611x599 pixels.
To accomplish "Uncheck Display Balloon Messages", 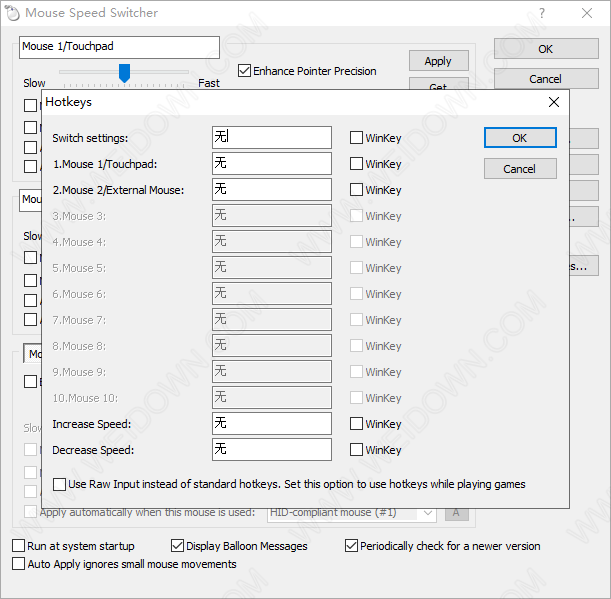I will (x=178, y=546).
